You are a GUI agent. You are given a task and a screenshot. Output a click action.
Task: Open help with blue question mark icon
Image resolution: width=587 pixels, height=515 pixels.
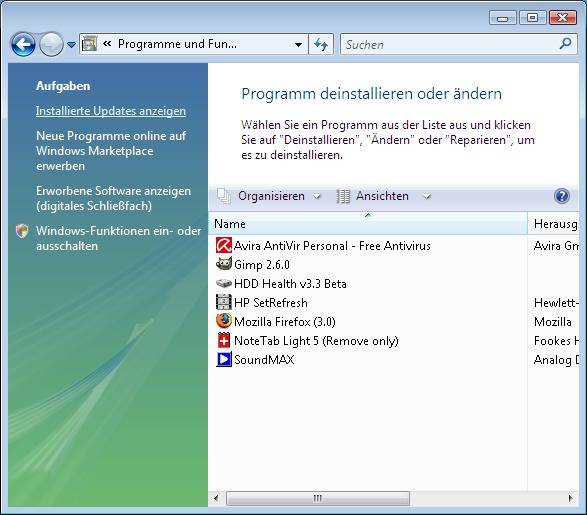[562, 196]
